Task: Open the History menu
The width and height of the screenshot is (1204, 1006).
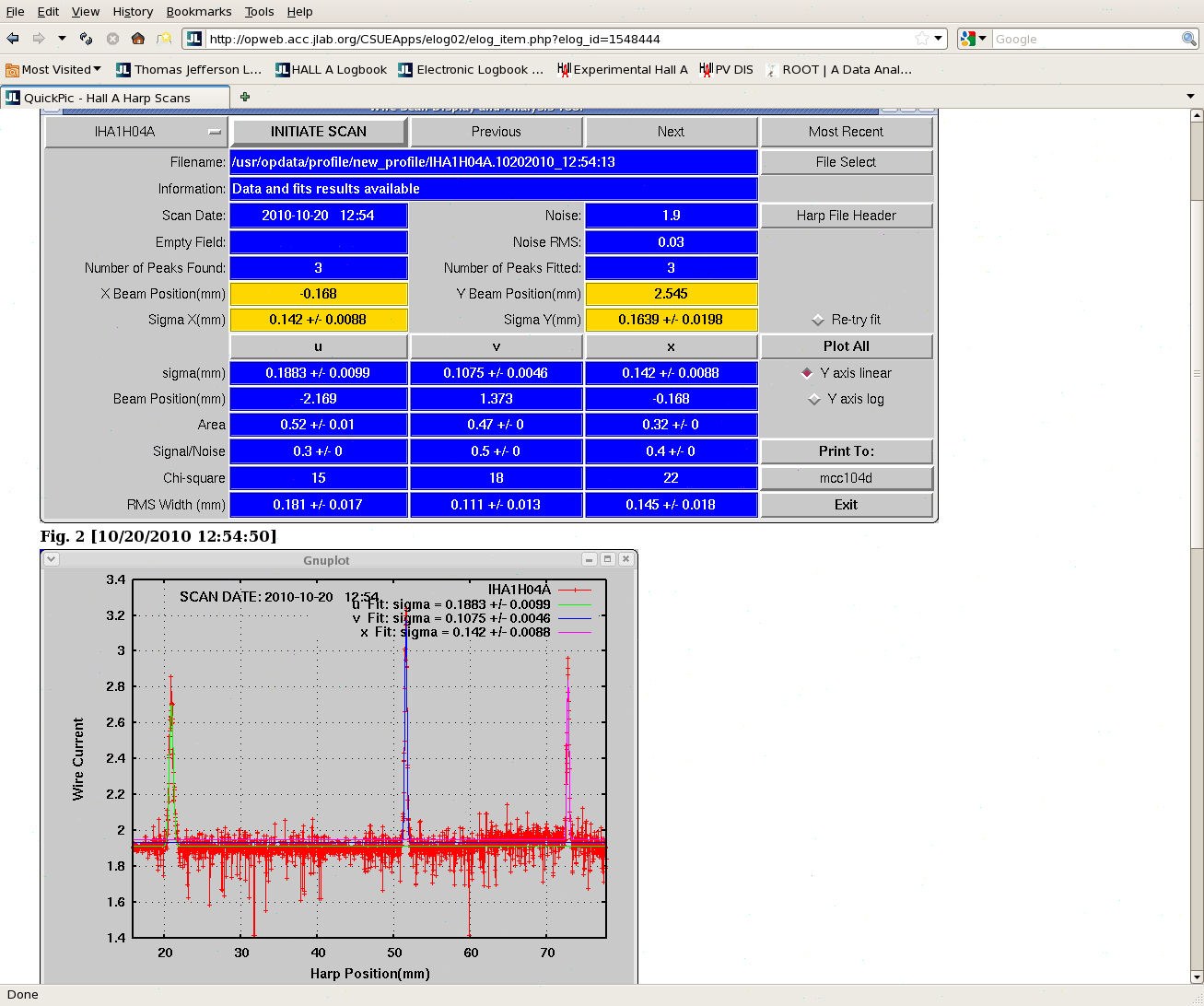Action: point(133,11)
